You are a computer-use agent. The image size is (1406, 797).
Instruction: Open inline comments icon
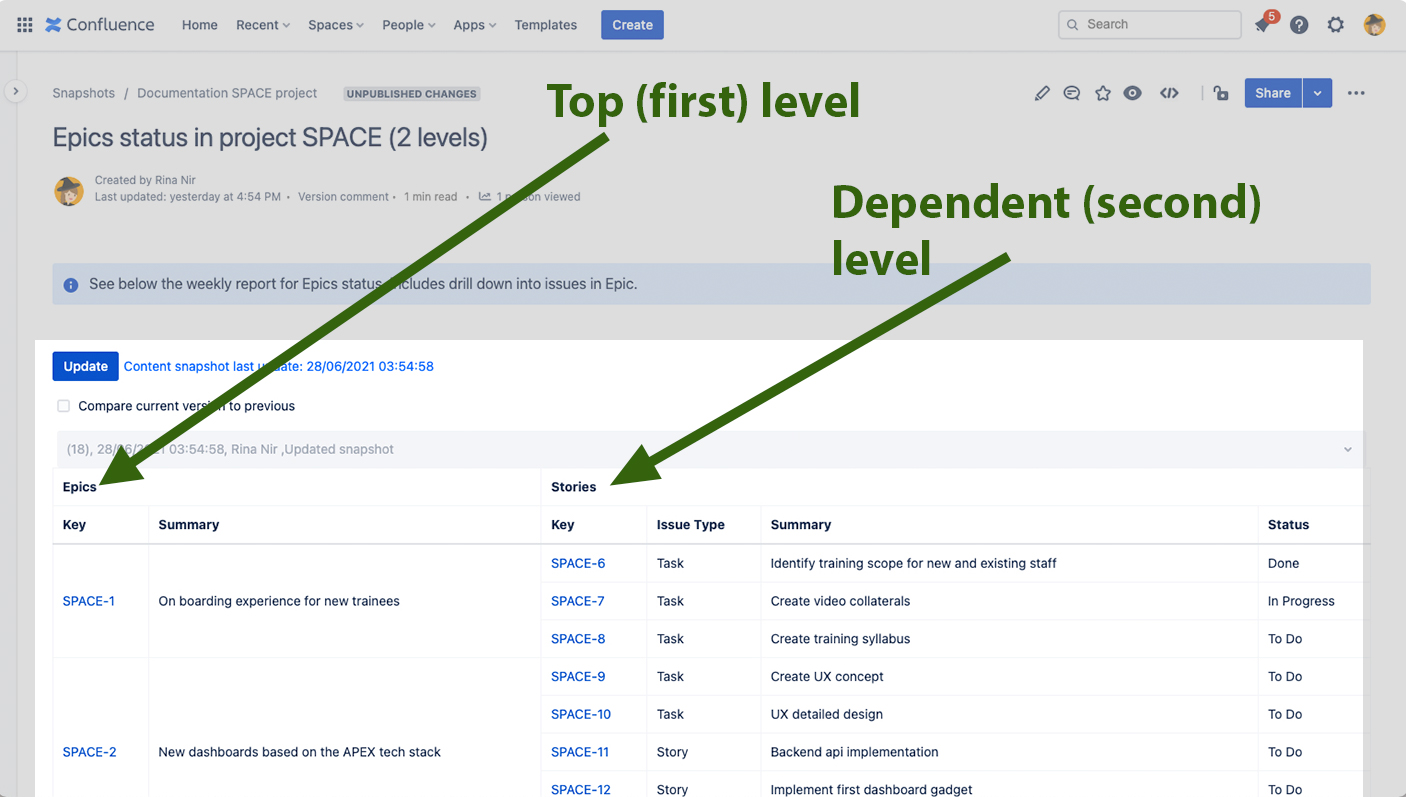coord(1072,93)
